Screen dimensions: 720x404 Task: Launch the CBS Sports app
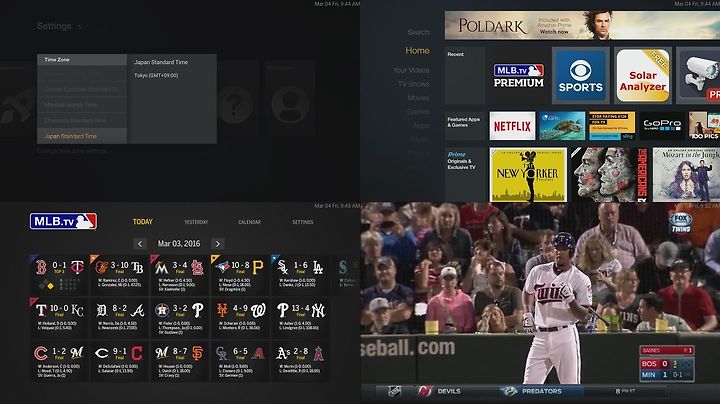[580, 76]
